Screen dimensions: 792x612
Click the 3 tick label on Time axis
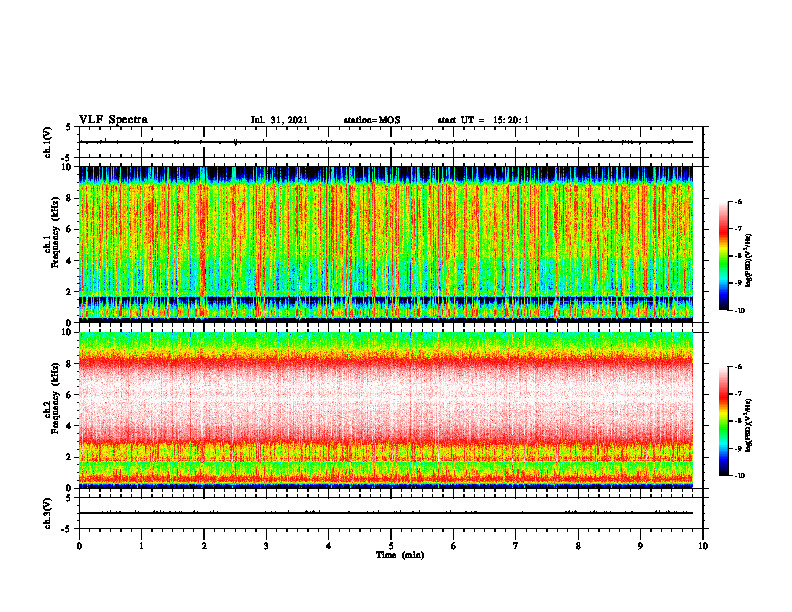(x=266, y=546)
